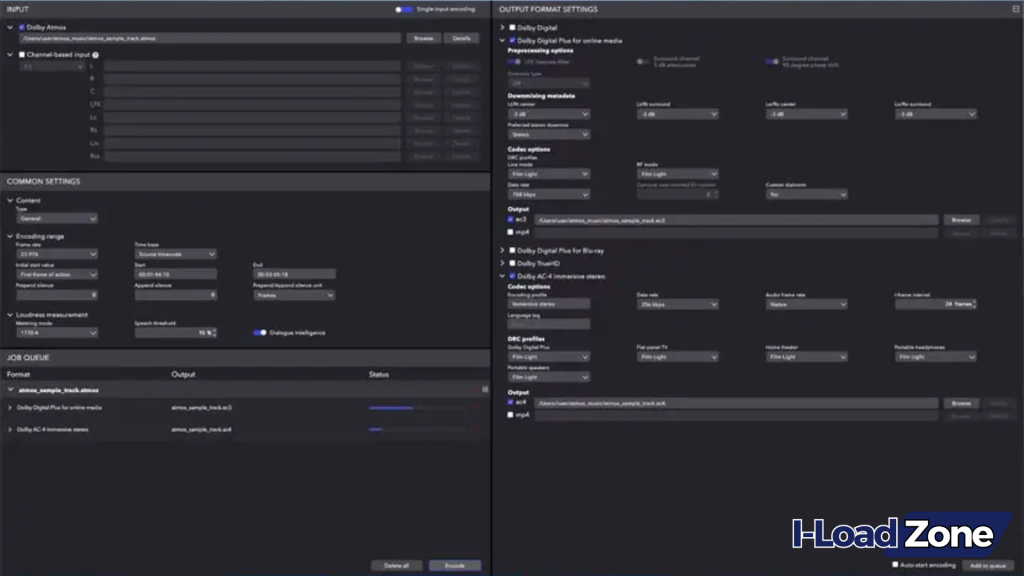This screenshot has width=1024, height=576.
Task: Expand the Dolby Digital Plus for Blu-ray section
Action: pyautogui.click(x=503, y=250)
